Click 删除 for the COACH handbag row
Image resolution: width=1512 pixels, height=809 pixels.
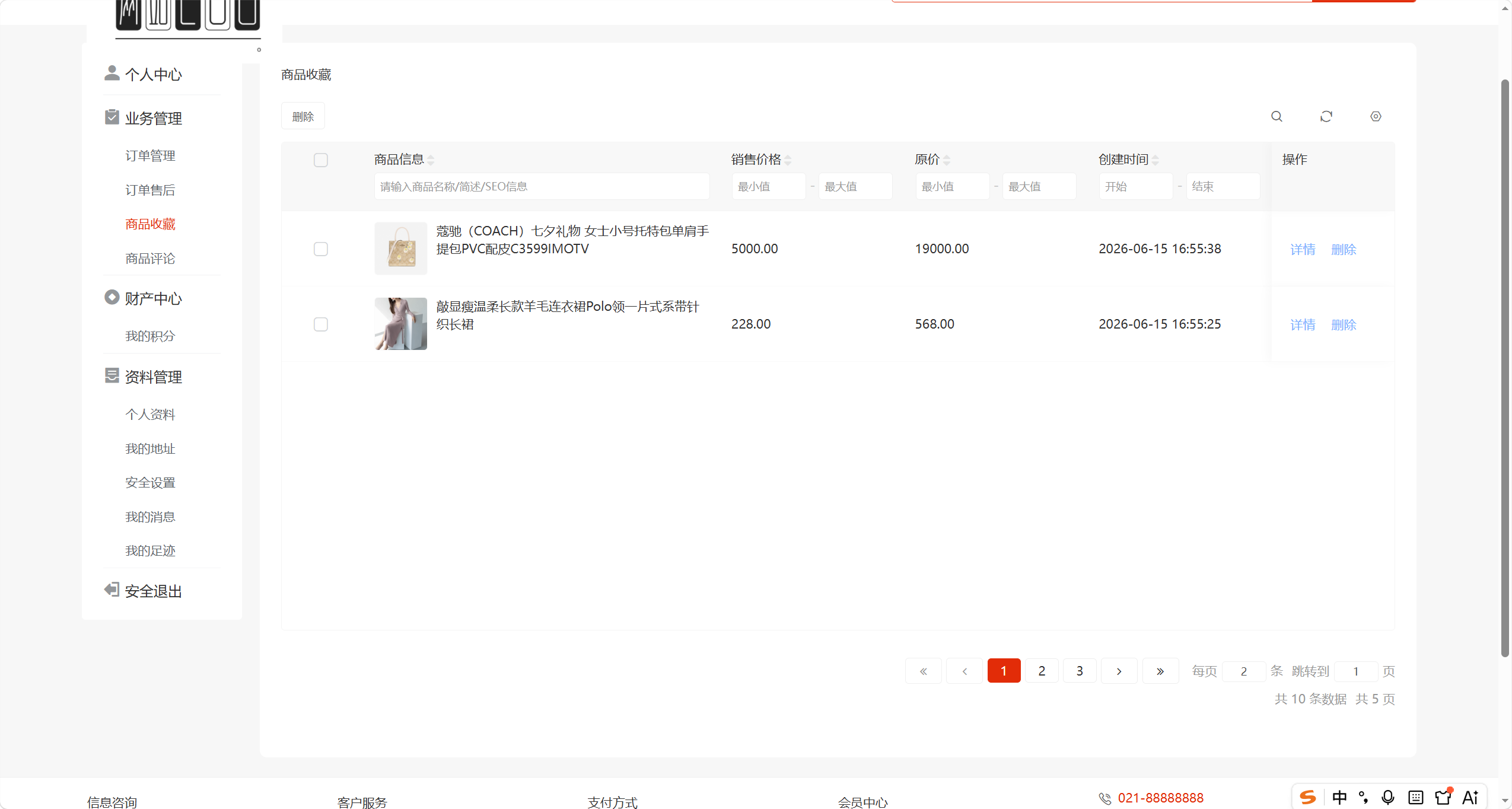click(1344, 249)
